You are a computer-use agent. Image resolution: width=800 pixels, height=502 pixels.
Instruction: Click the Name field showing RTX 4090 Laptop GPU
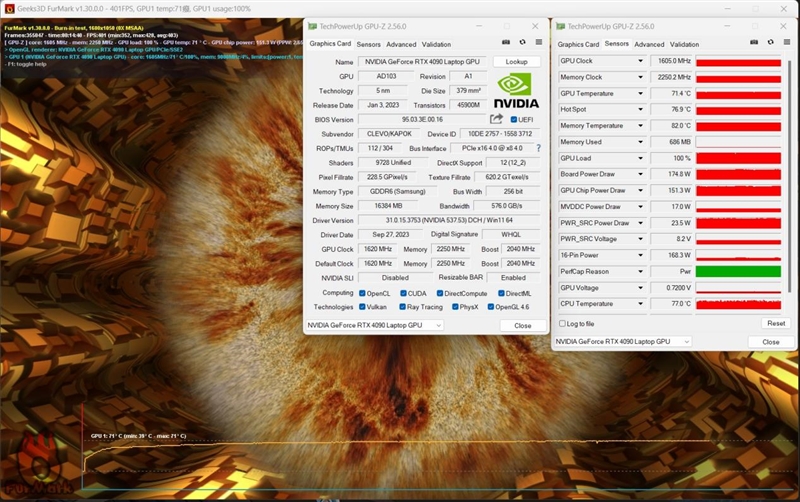422,61
